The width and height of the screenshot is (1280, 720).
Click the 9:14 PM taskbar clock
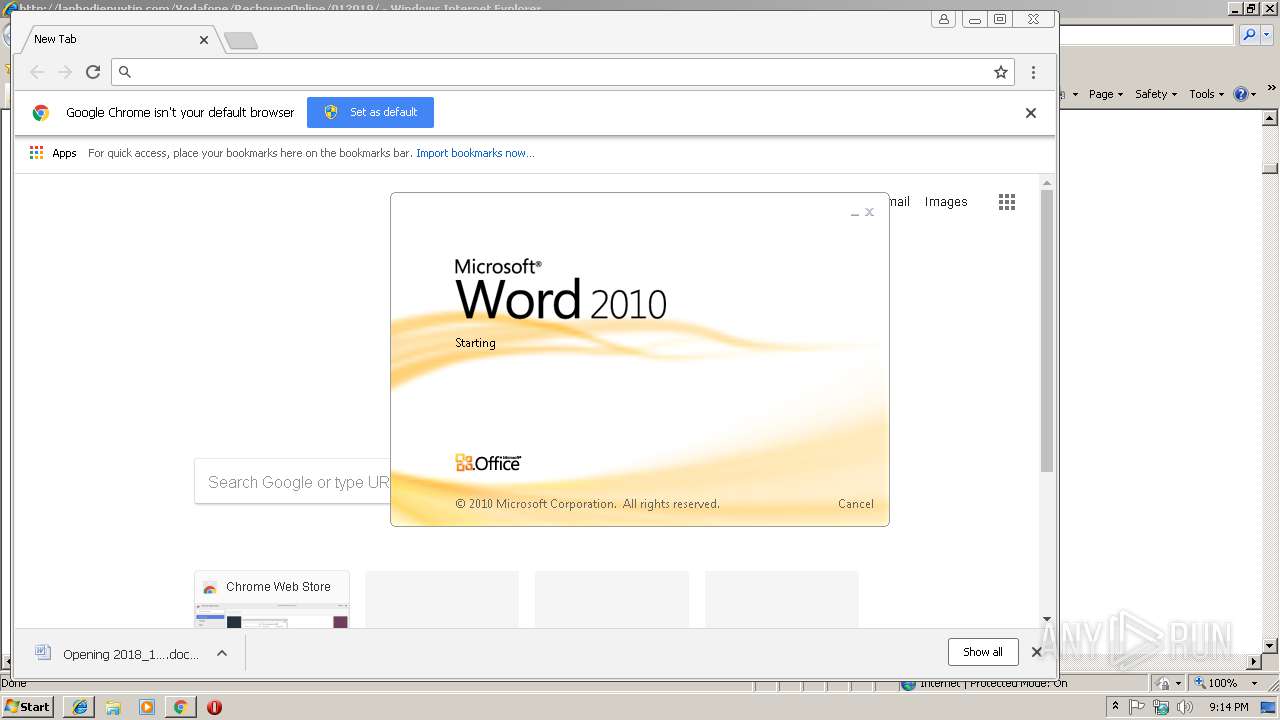click(x=1229, y=707)
